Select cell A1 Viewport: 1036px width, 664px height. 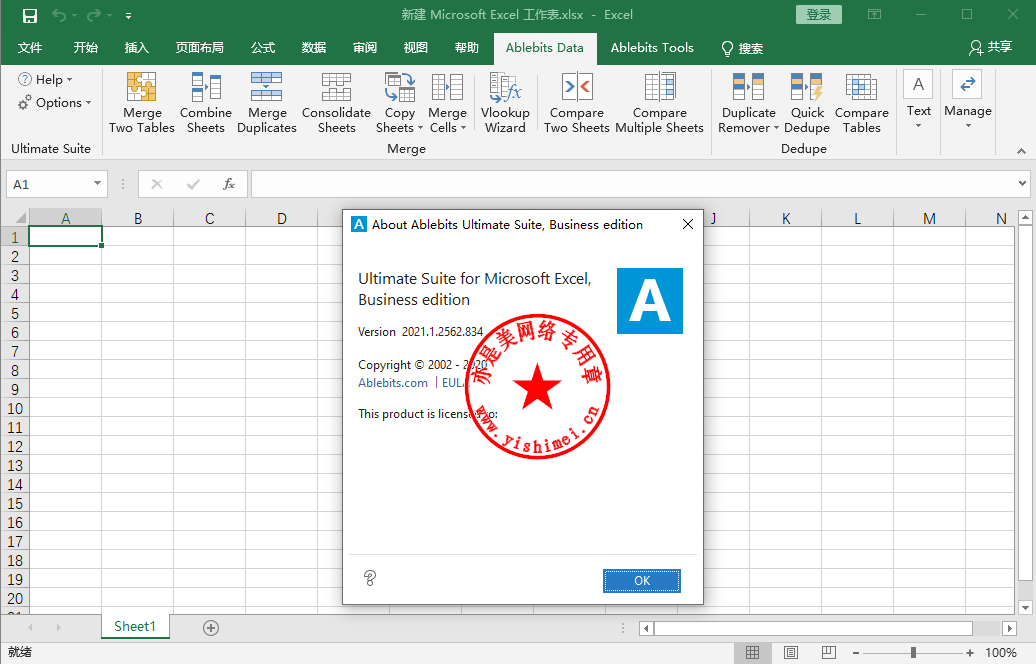[x=65, y=237]
